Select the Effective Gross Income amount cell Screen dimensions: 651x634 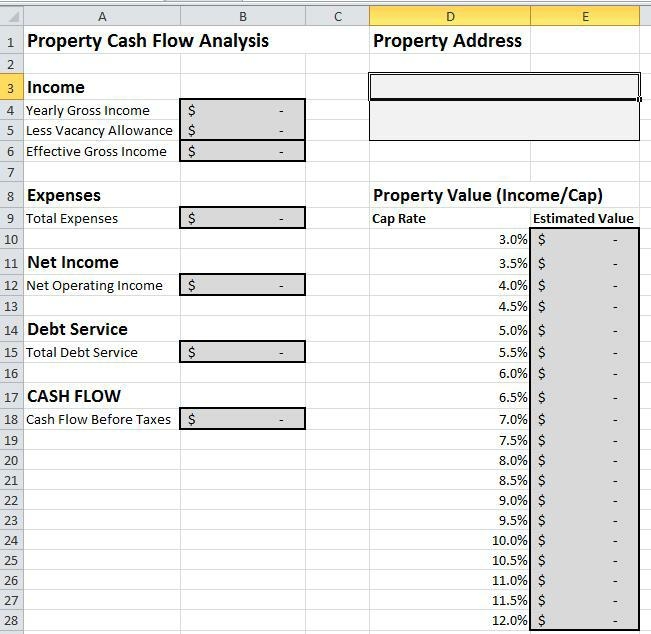(242, 151)
